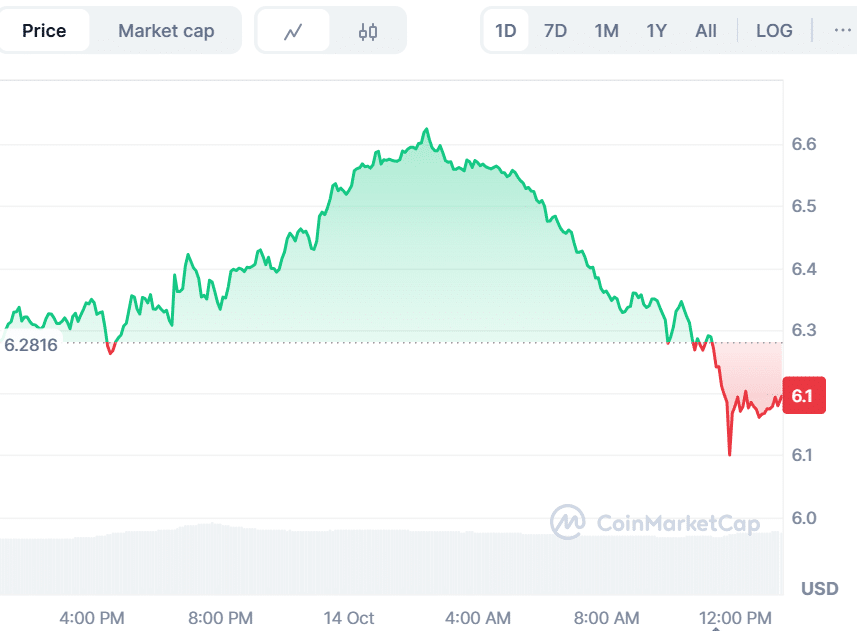Click the USD currency label
857x631 pixels.
[819, 588]
